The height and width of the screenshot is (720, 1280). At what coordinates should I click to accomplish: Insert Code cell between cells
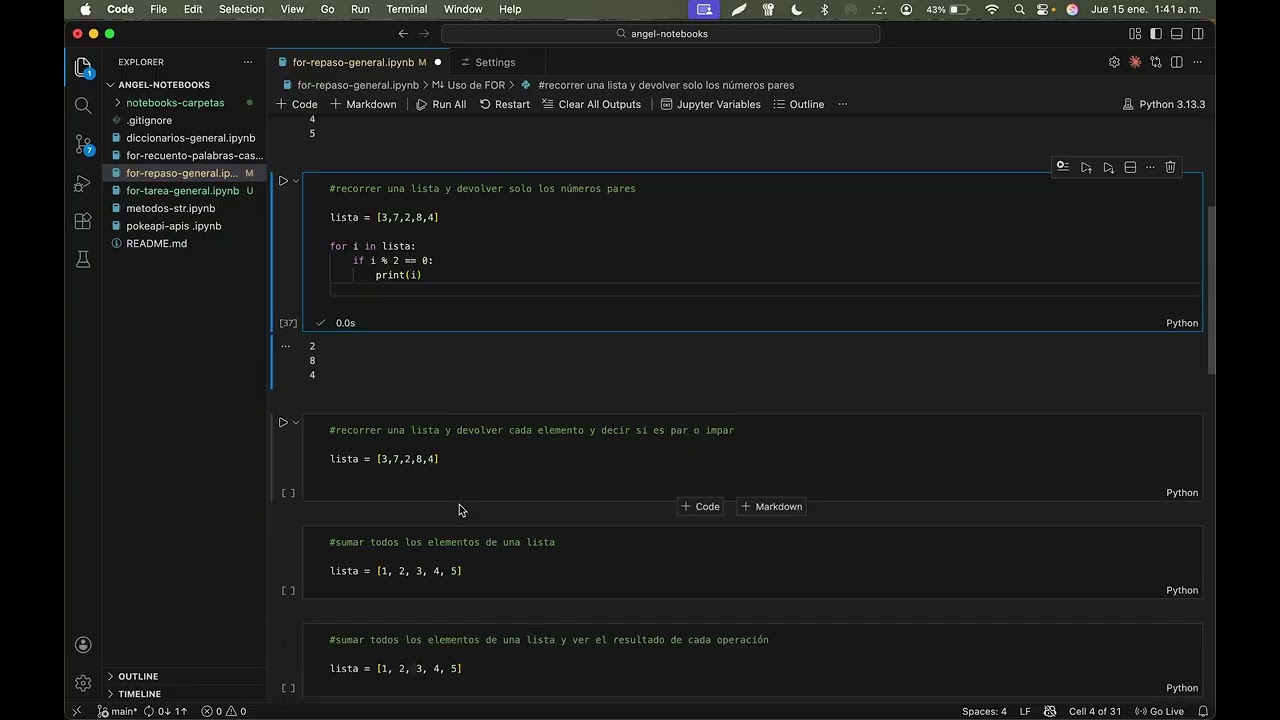pos(700,507)
